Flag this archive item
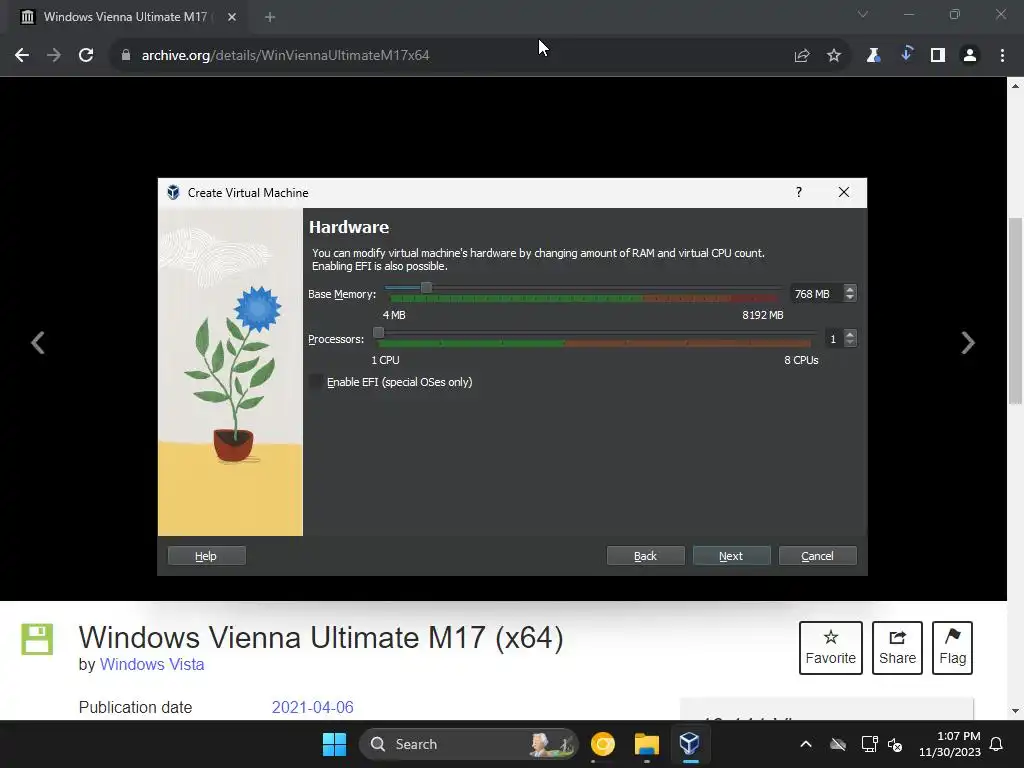Viewport: 1024px width, 768px height. [952, 648]
